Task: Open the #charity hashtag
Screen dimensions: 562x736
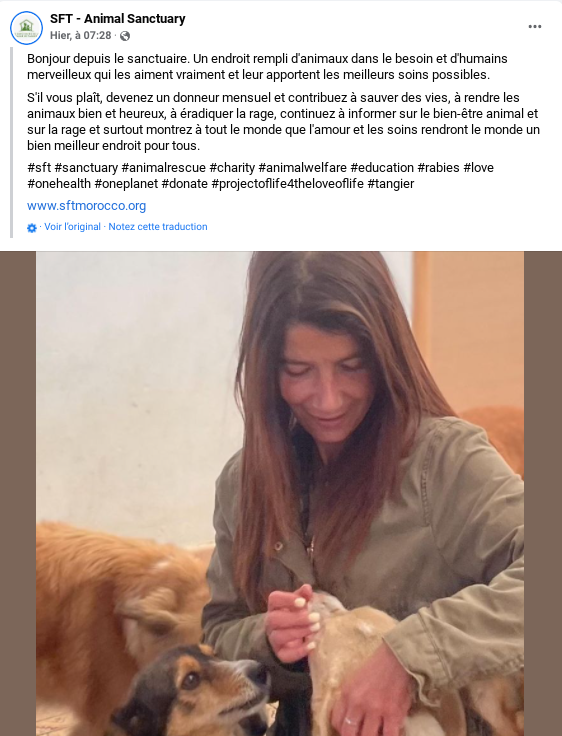Action: (x=232, y=168)
